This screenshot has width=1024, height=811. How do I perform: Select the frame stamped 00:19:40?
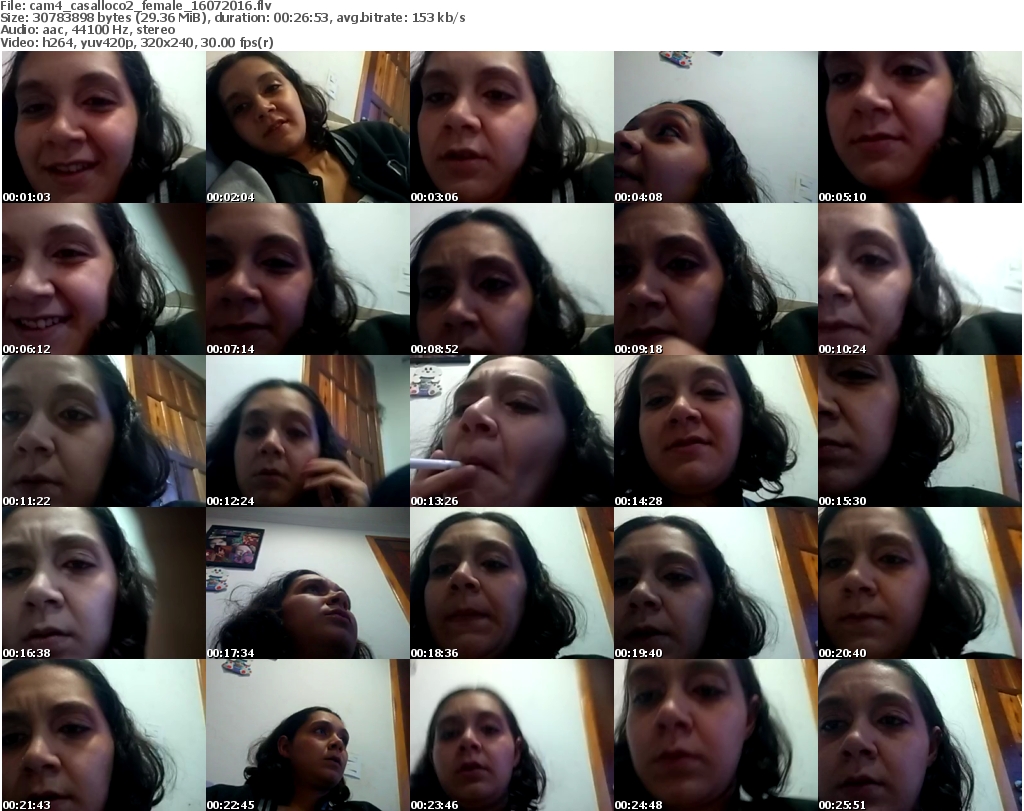pos(715,583)
